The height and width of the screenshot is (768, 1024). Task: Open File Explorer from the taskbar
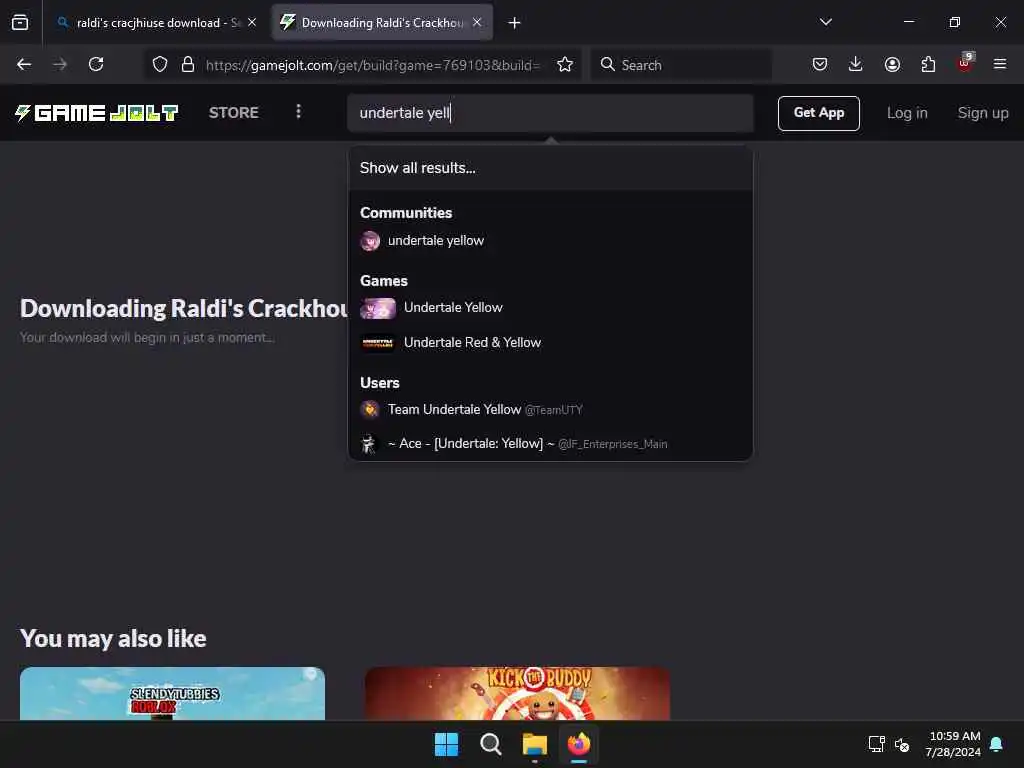534,744
